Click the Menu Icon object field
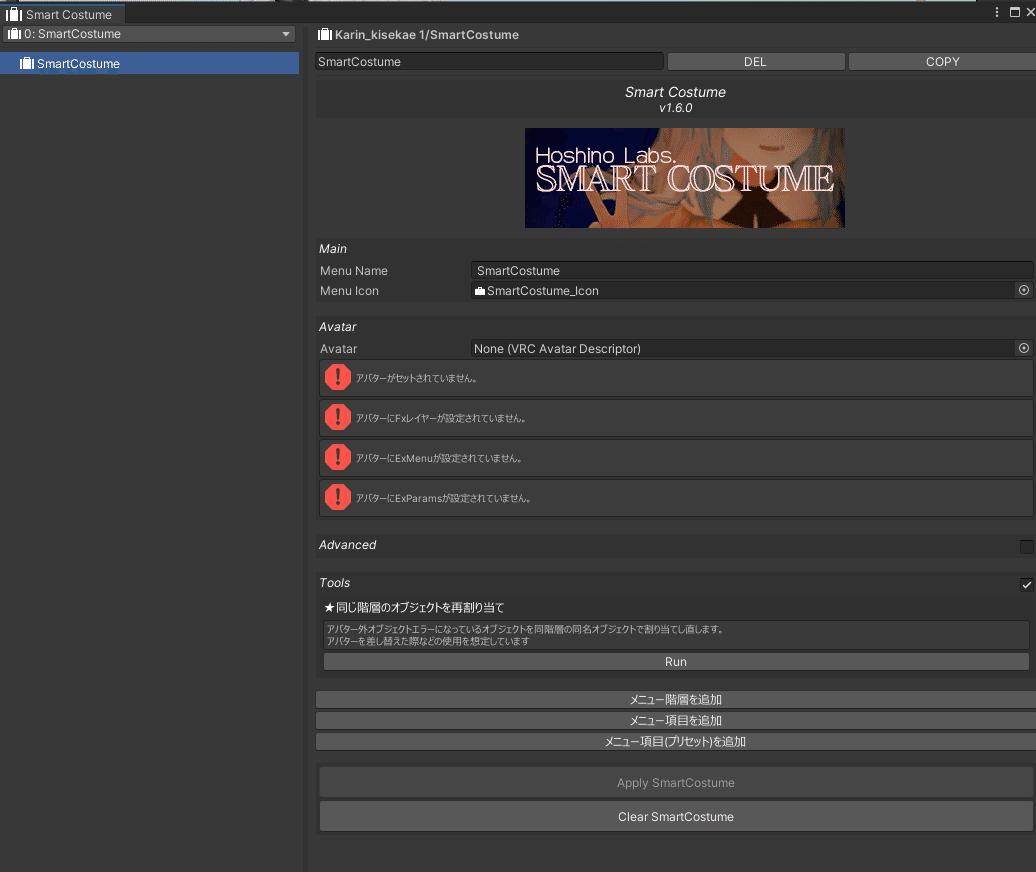 743,291
